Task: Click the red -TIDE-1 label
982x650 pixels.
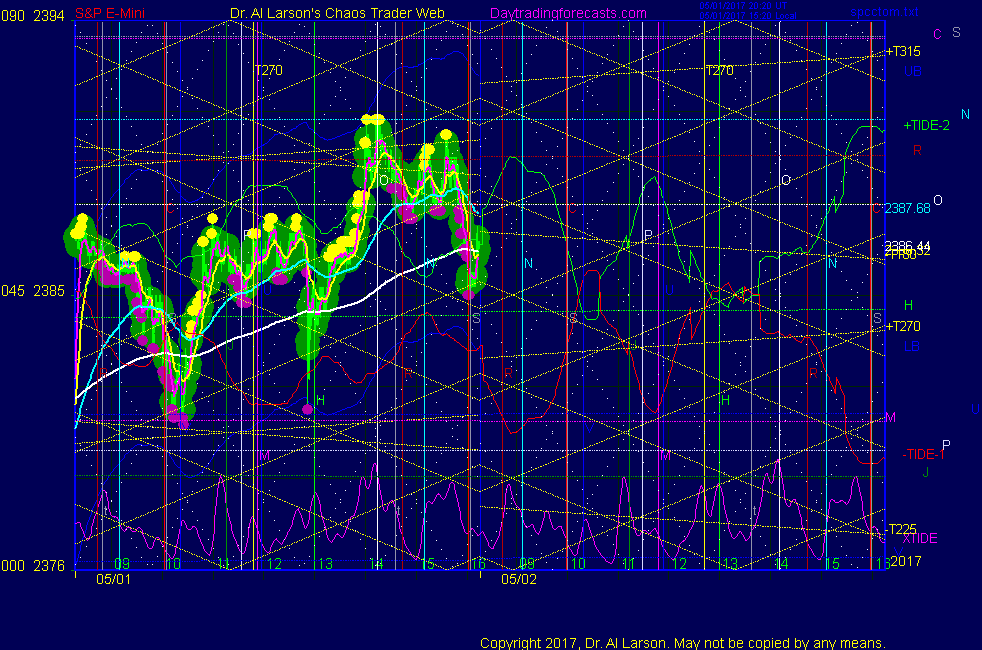Action: (923, 455)
